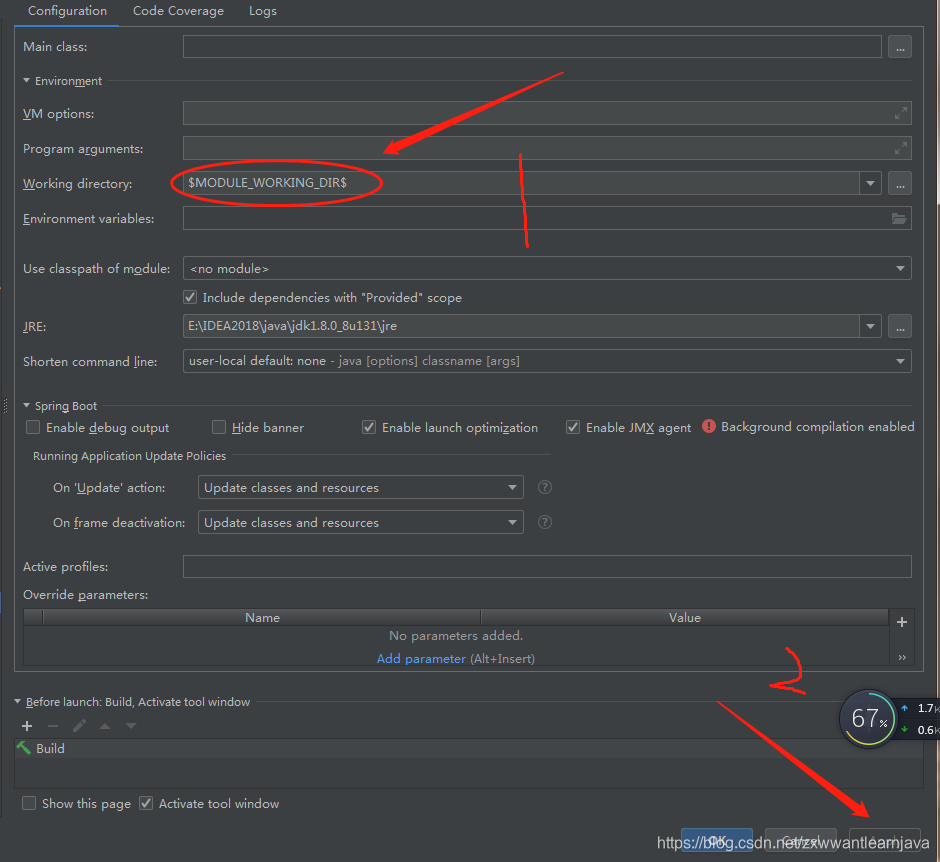Switch to the Configuration tab

tap(67, 11)
